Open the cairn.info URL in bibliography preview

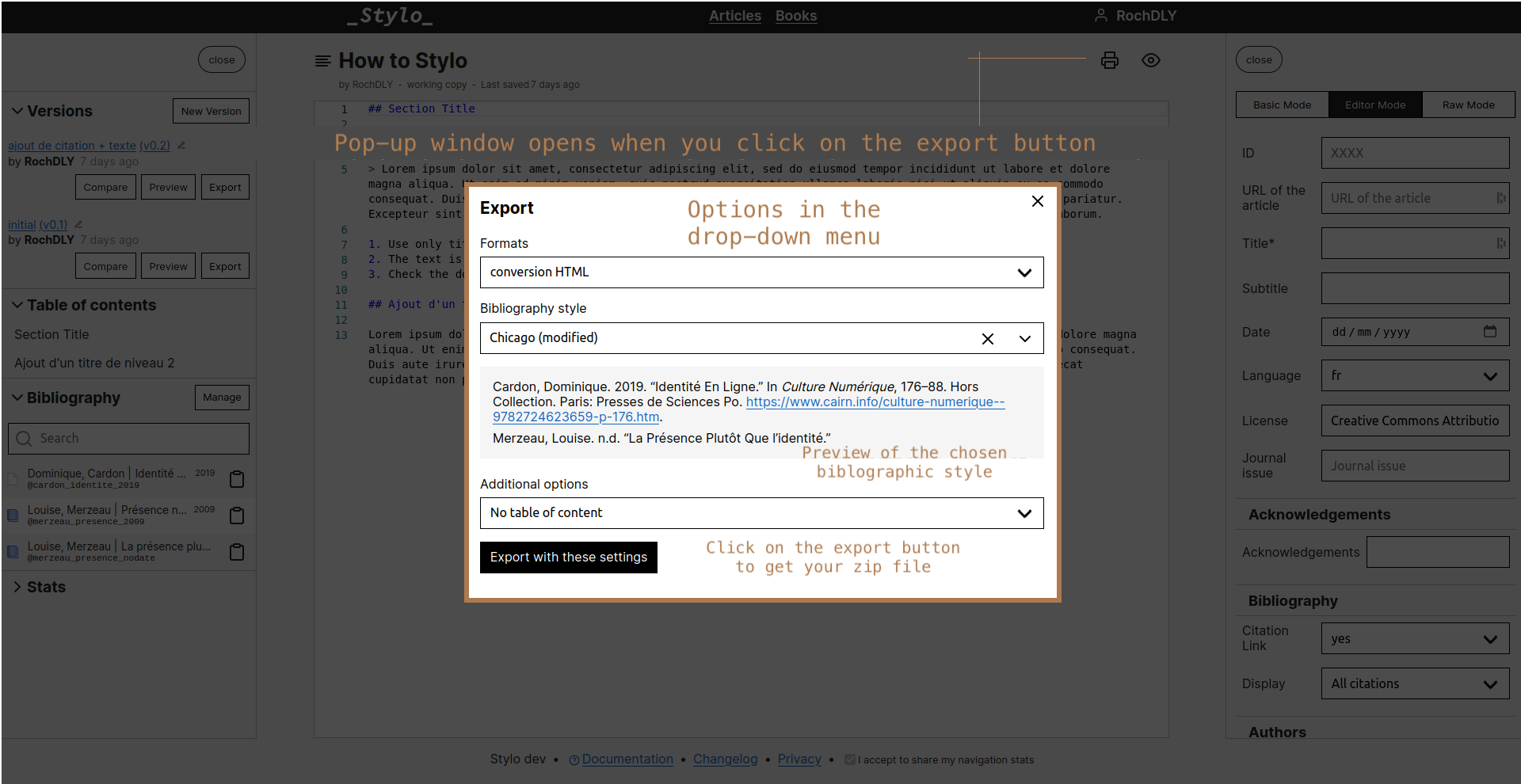pos(875,402)
